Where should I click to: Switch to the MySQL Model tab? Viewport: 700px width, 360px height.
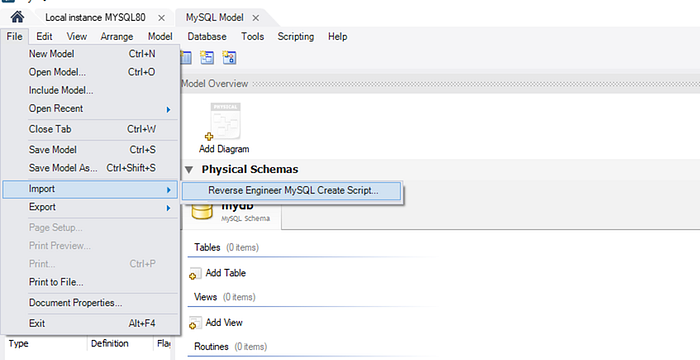(215, 17)
